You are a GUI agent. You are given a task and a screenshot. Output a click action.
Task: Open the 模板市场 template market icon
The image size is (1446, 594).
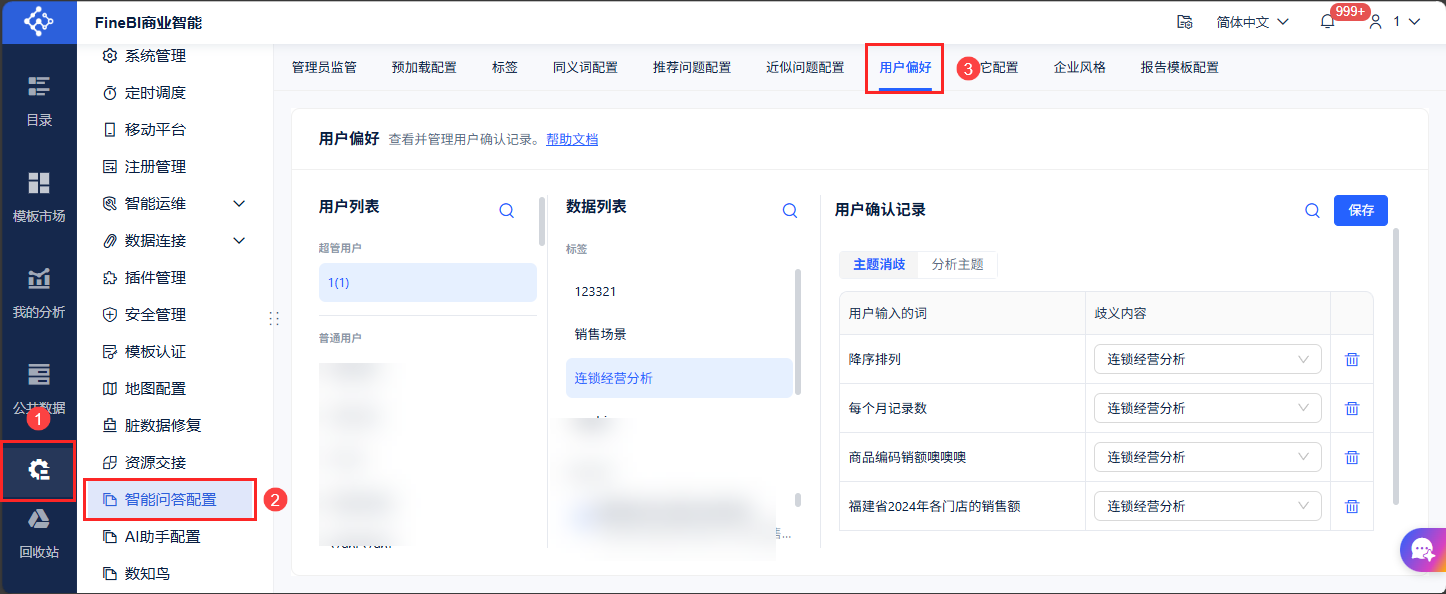[x=38, y=194]
